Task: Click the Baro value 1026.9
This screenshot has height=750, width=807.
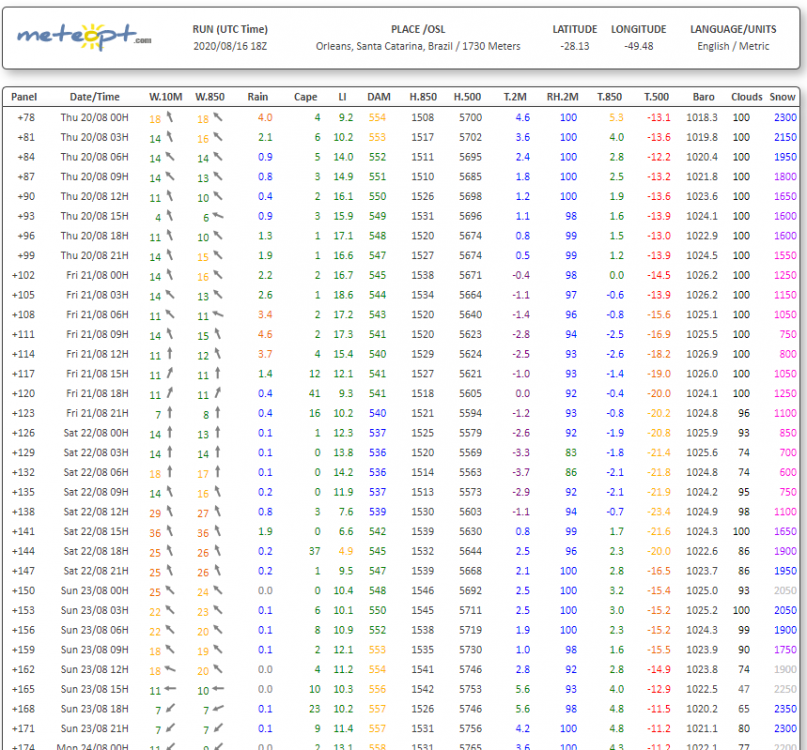Action: coord(702,354)
